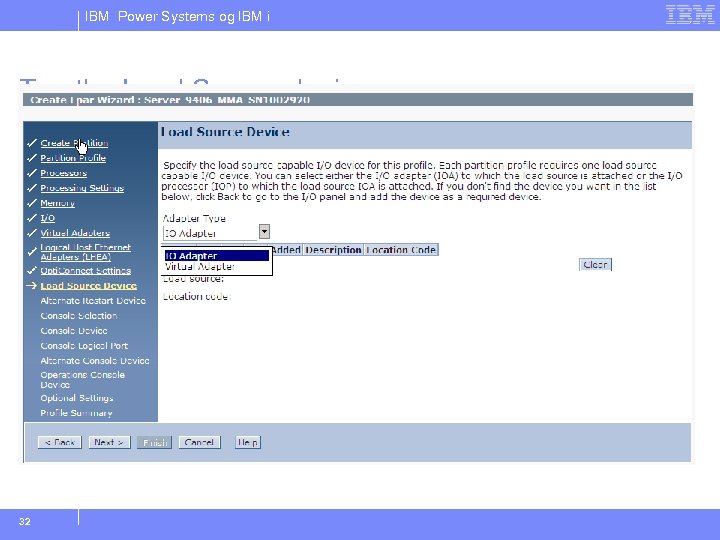Viewport: 720px width, 540px height.
Task: Click Console Logical Port step text
Action: 84,346
